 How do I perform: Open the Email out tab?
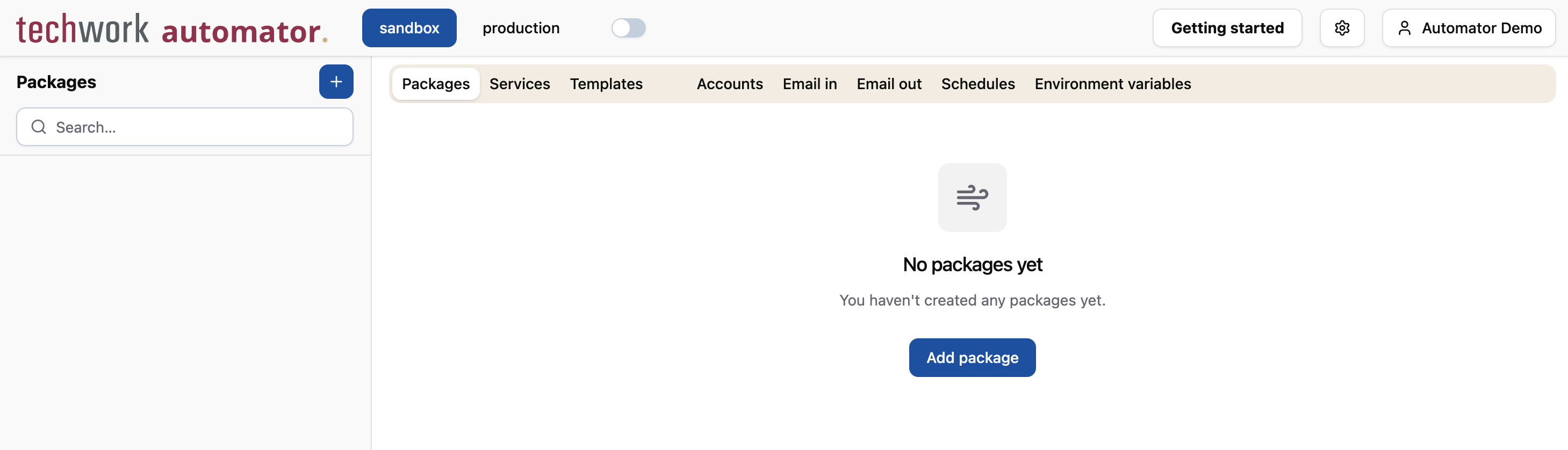pyautogui.click(x=889, y=84)
